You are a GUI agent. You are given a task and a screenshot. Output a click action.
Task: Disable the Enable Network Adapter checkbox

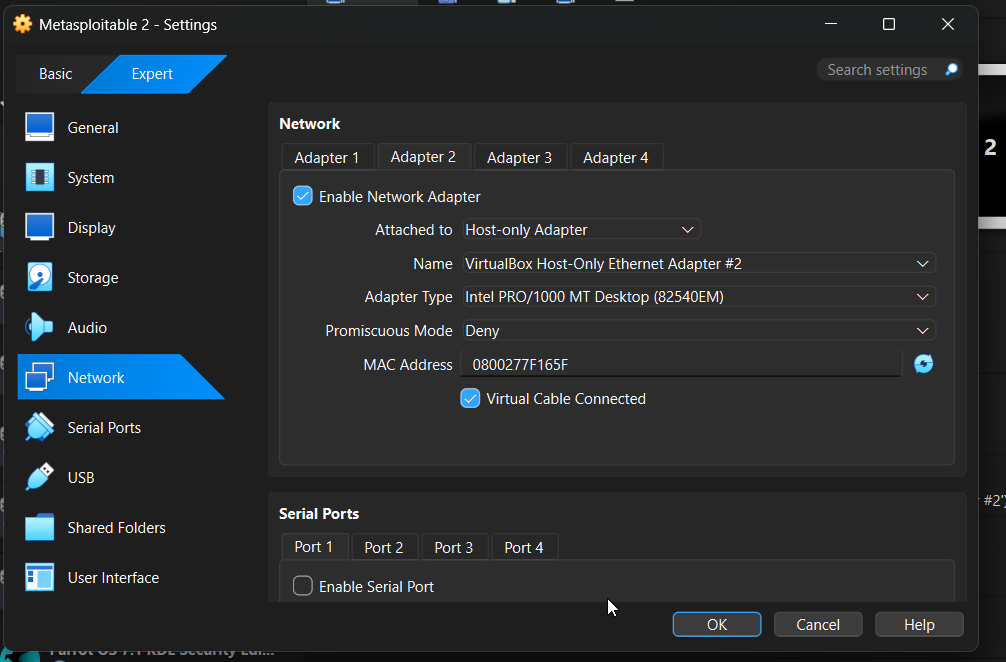(303, 196)
